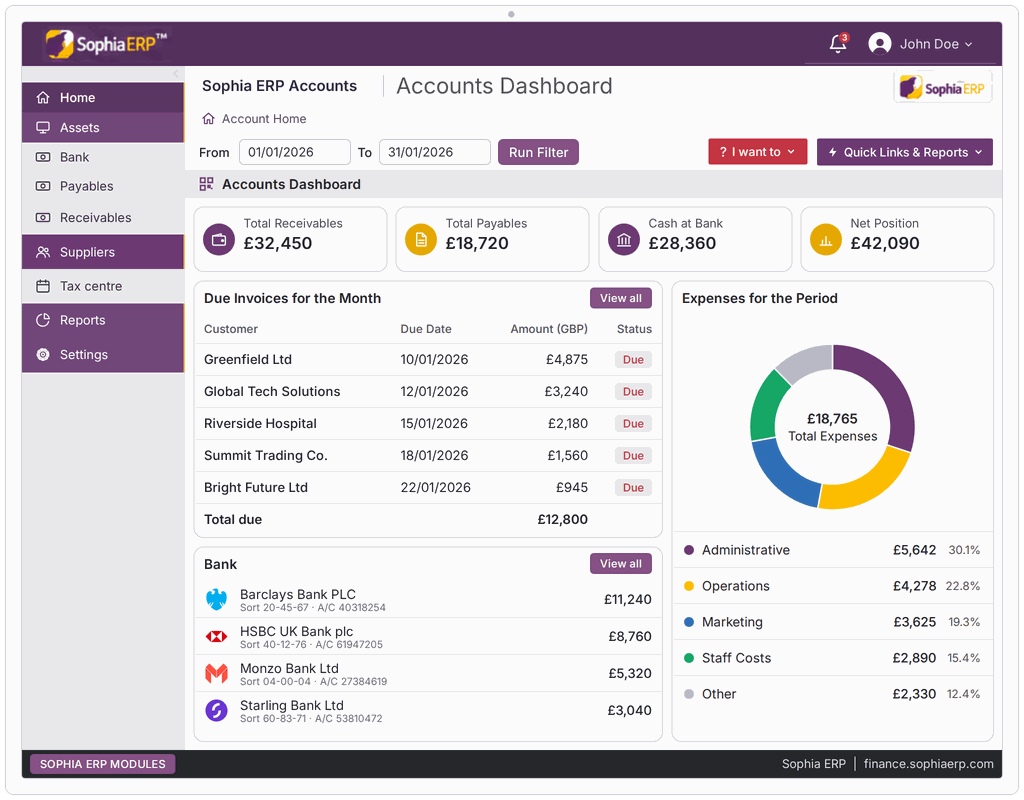Open the notifications bell icon
This screenshot has height=800, width=1024.
837,44
